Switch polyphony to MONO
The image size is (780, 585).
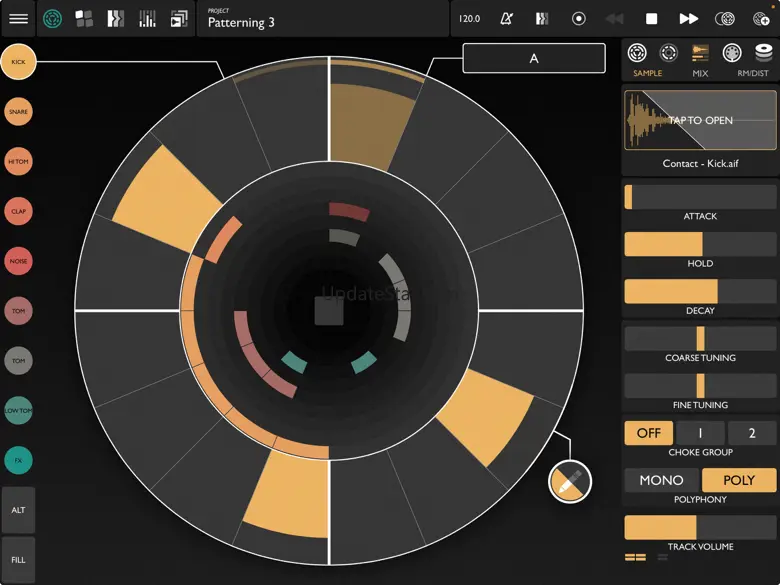[x=661, y=480]
